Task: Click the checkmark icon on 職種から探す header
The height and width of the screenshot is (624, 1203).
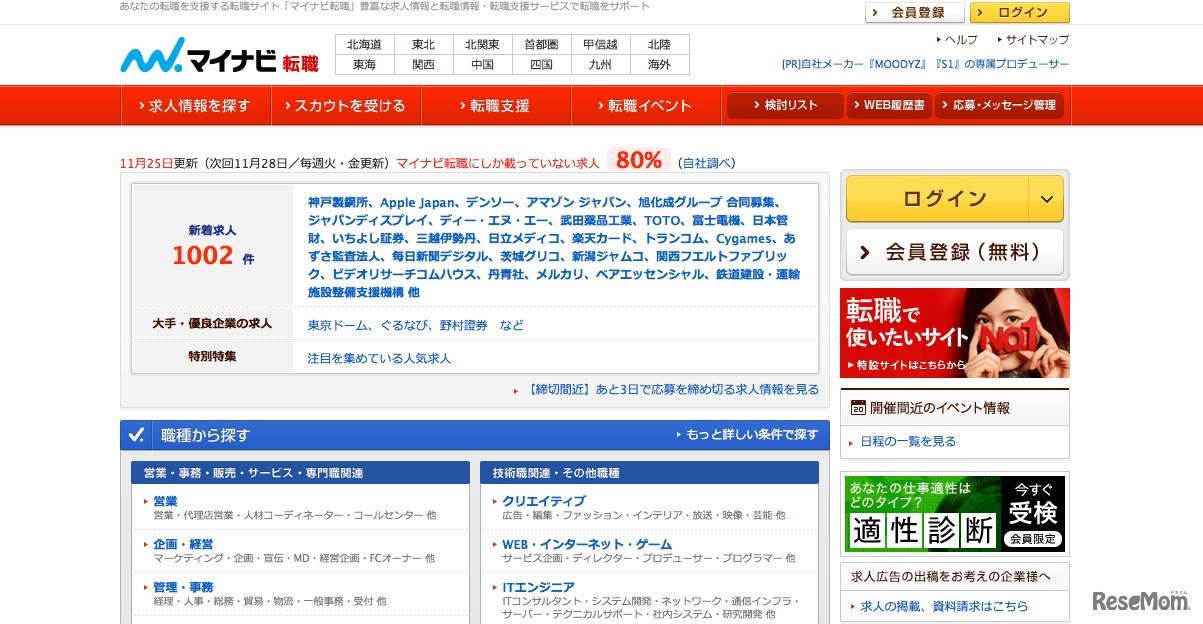Action: click(x=136, y=434)
